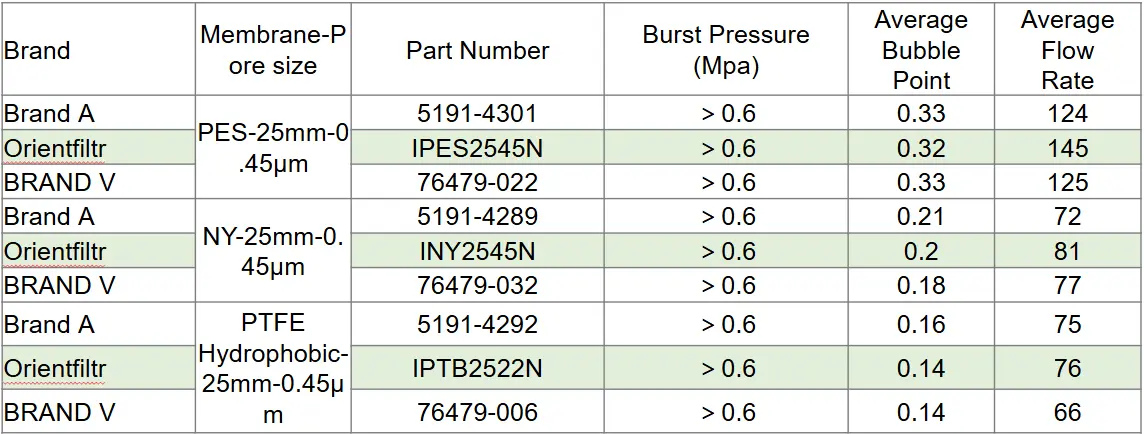This screenshot has height=434, width=1144.
Task: Click the Brand column header
Action: tap(38, 51)
